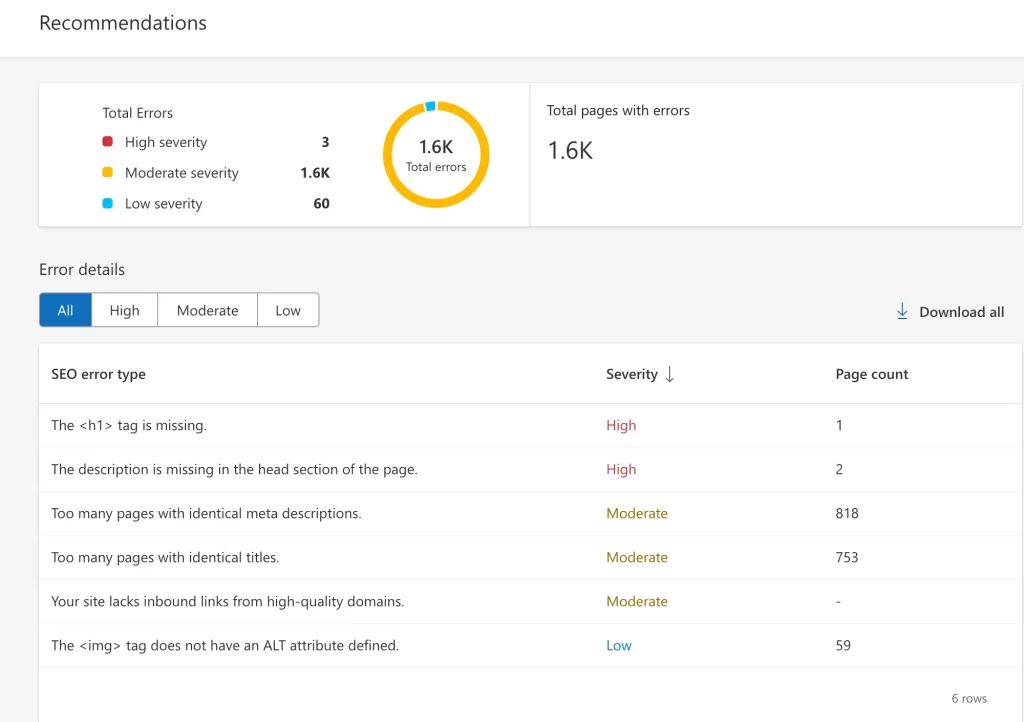Click page count 753

click(x=847, y=557)
